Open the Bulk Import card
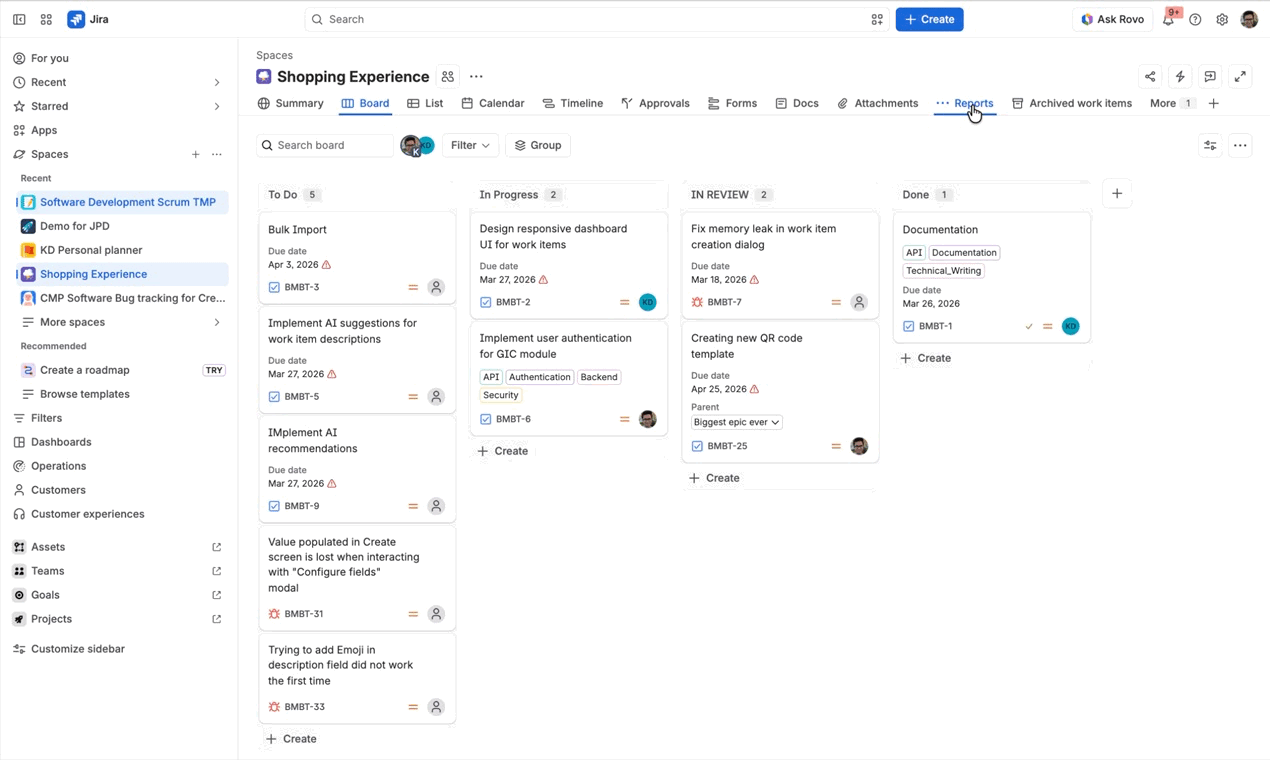Screen dimensions: 1270x760 tap(357, 258)
